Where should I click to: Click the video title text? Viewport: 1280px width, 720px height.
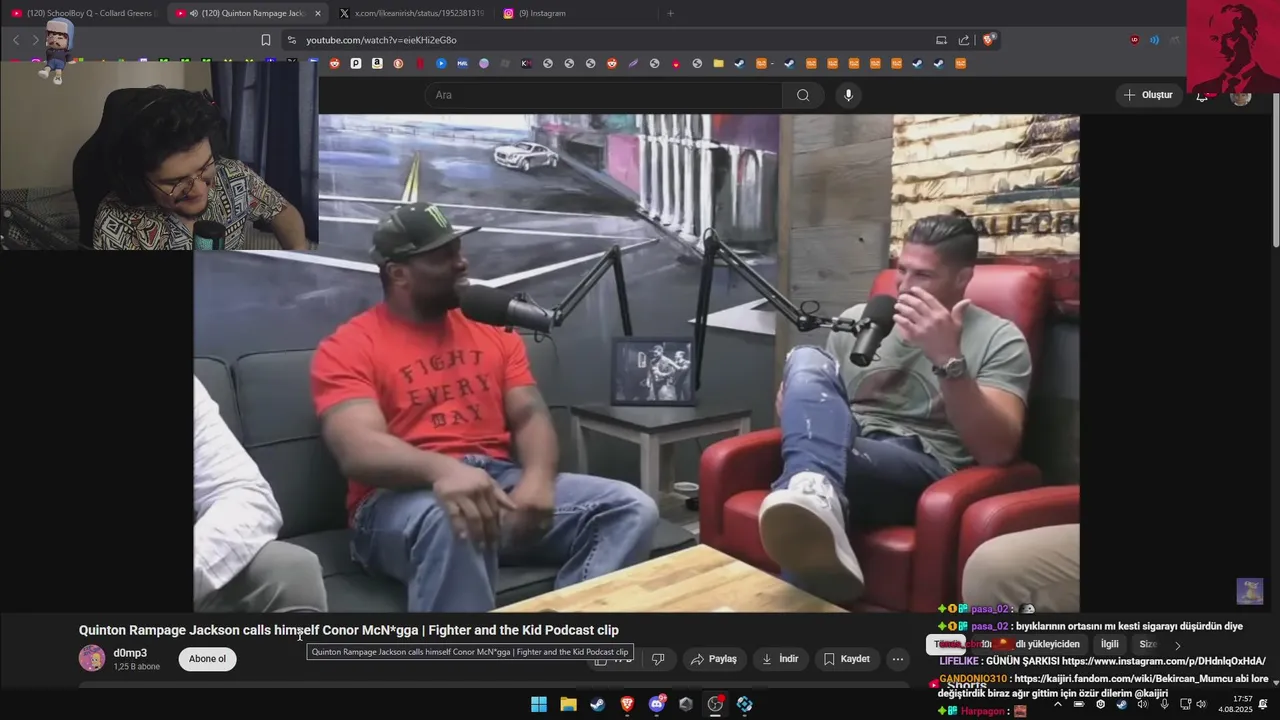[x=349, y=630]
